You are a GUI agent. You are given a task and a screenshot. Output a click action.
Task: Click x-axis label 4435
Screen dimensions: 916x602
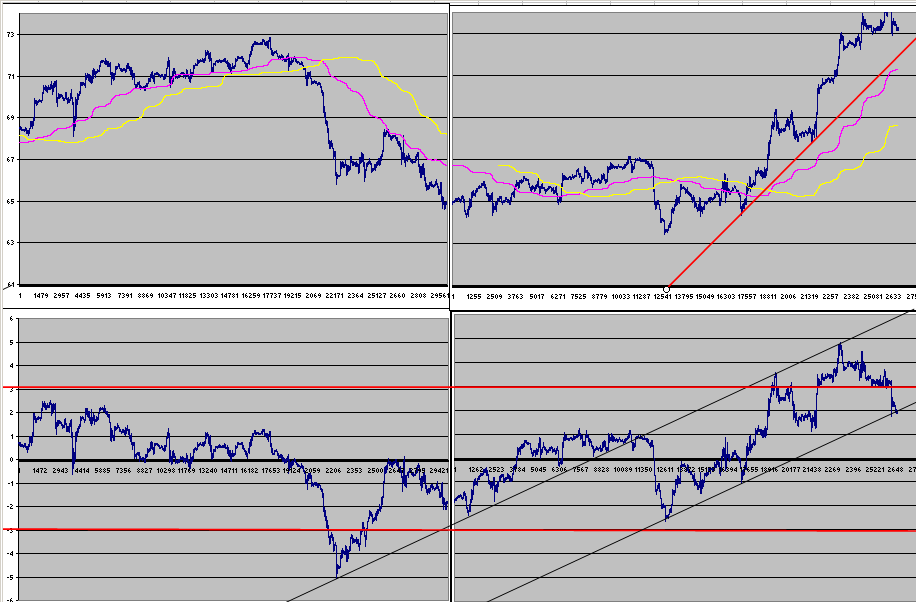coord(82,296)
